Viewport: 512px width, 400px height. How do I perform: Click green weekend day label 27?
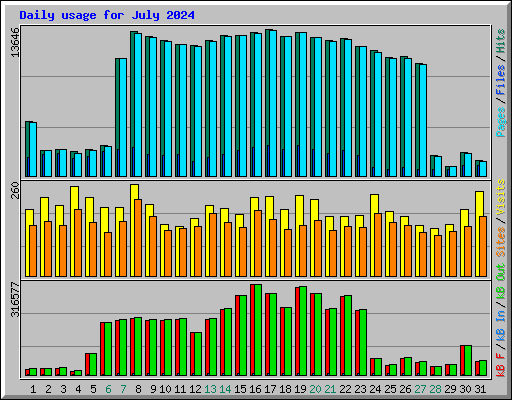tap(420, 389)
